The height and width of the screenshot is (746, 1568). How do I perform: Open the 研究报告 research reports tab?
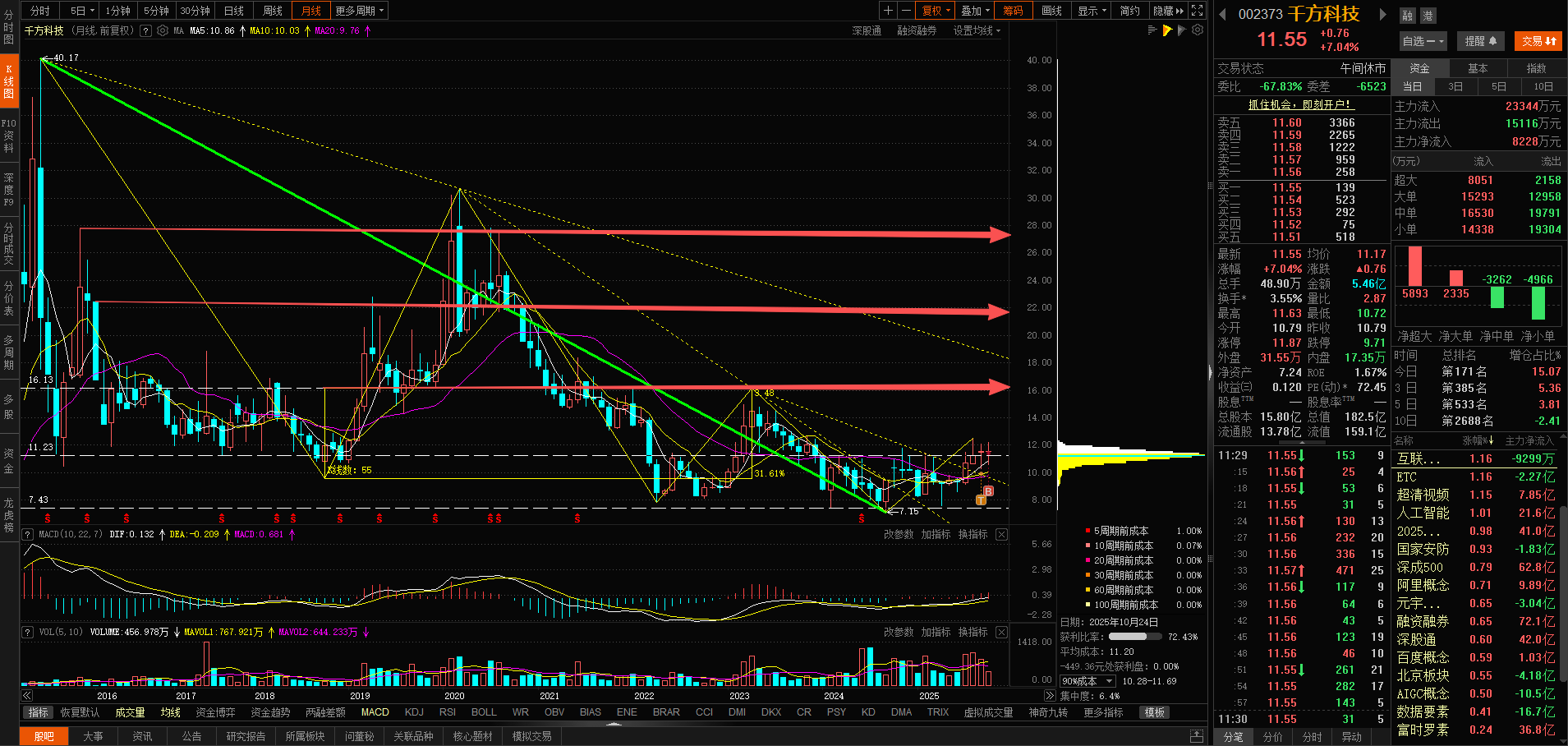(x=246, y=736)
